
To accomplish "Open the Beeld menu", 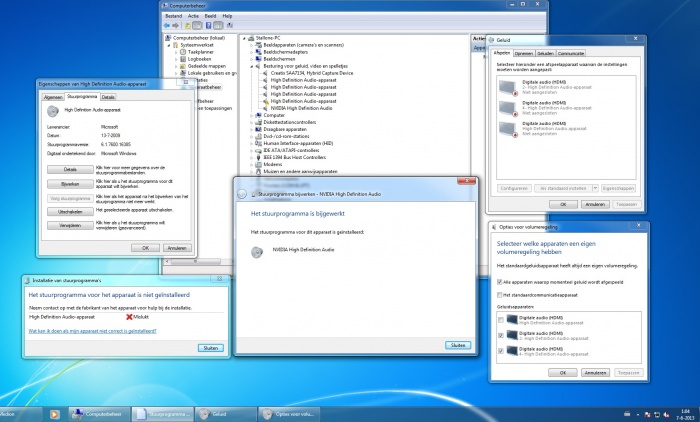I will 210,16.
